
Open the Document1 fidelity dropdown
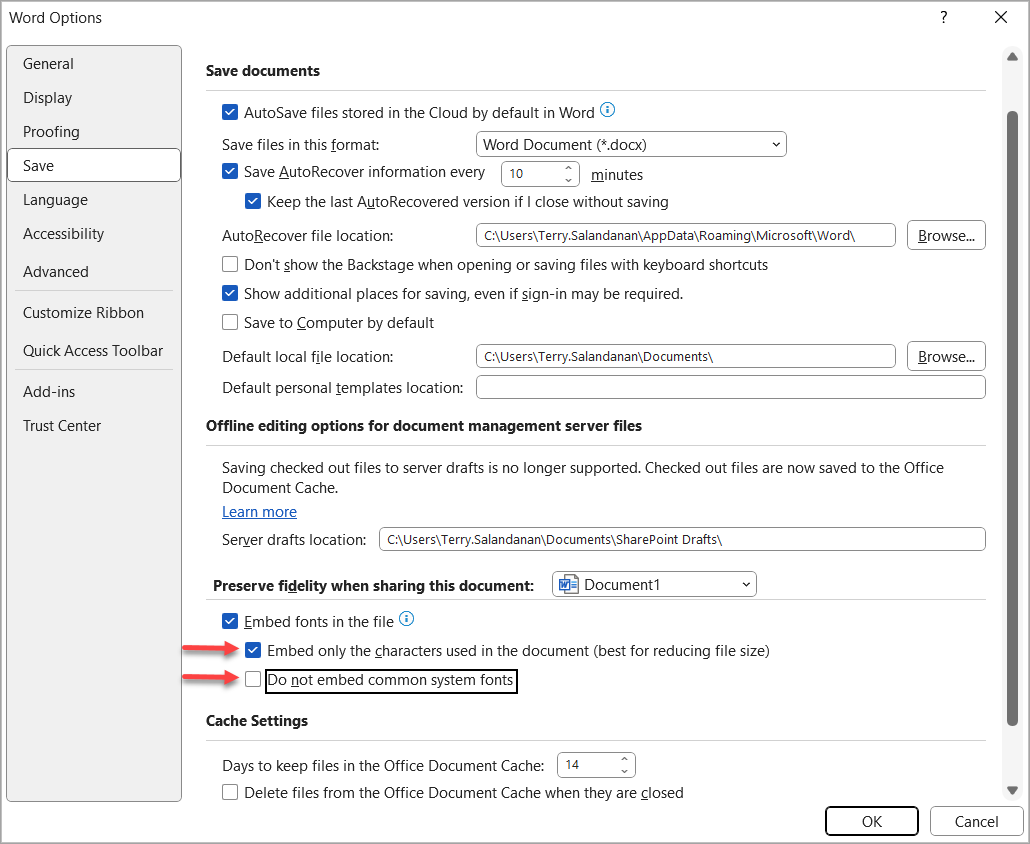[654, 585]
